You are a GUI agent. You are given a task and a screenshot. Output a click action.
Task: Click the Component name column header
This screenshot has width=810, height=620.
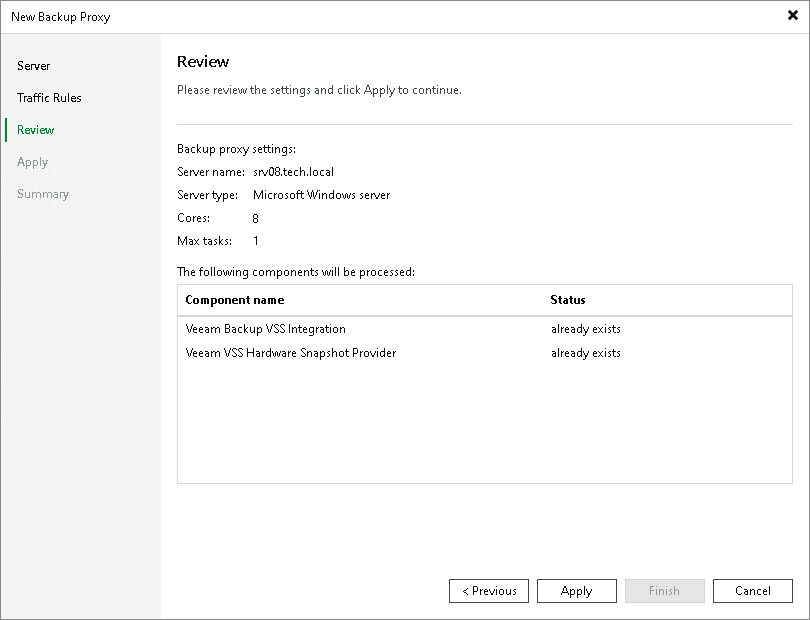pos(235,300)
